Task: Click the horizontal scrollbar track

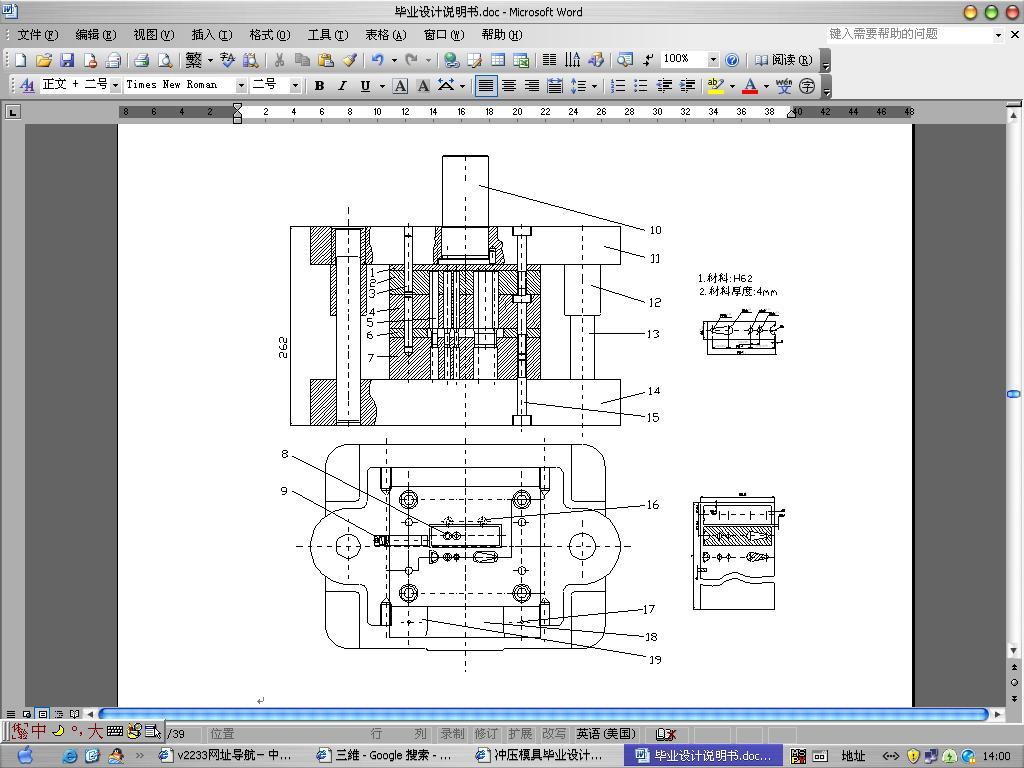Action: [543, 714]
